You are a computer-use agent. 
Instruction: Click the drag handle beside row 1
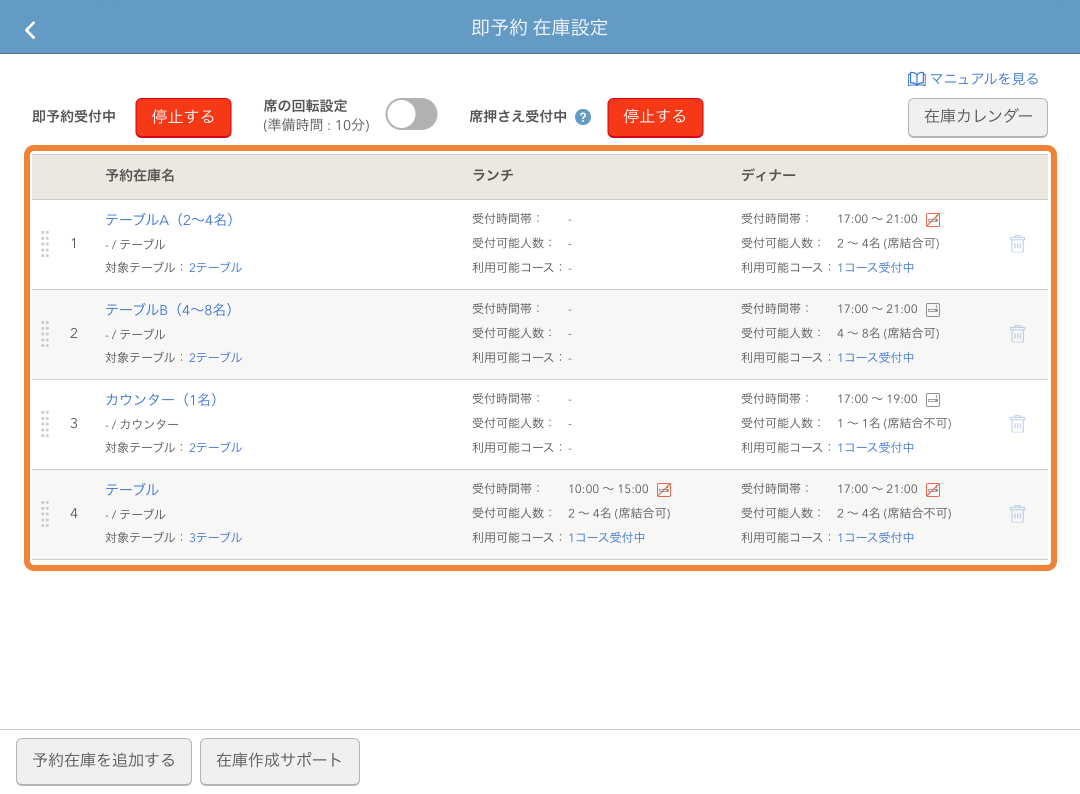44,242
